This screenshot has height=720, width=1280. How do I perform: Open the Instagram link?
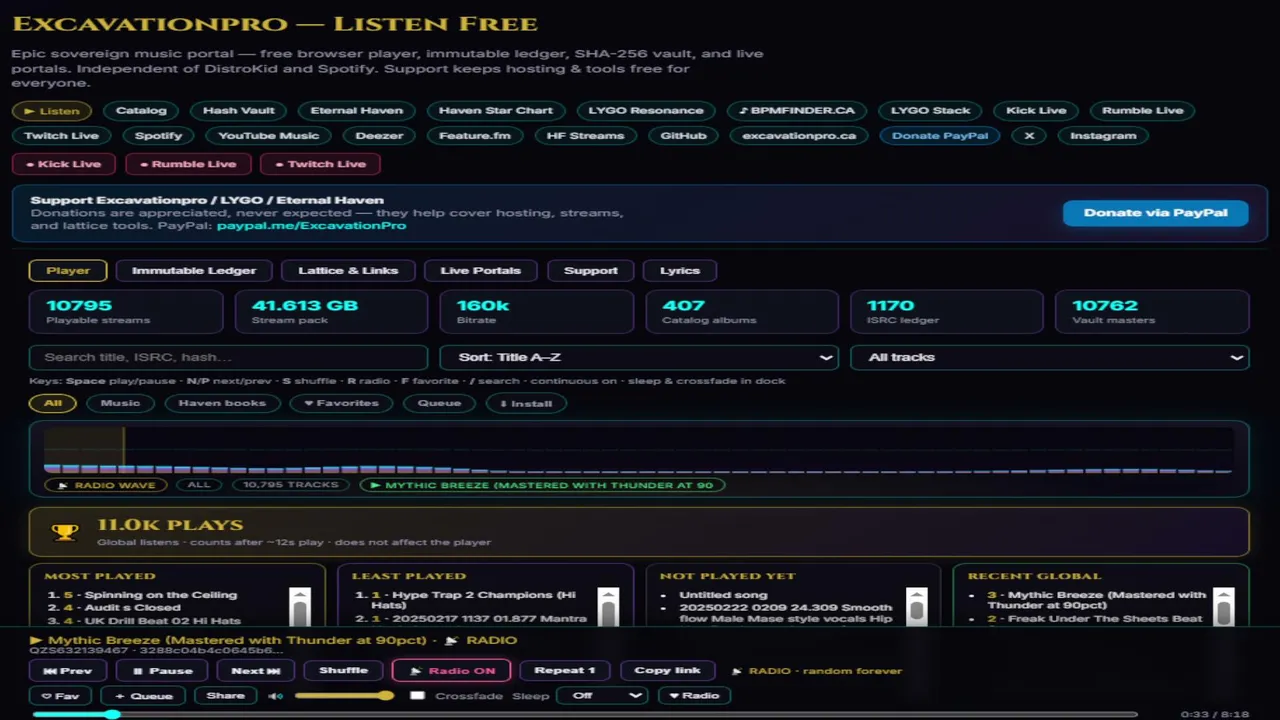pos(1103,136)
